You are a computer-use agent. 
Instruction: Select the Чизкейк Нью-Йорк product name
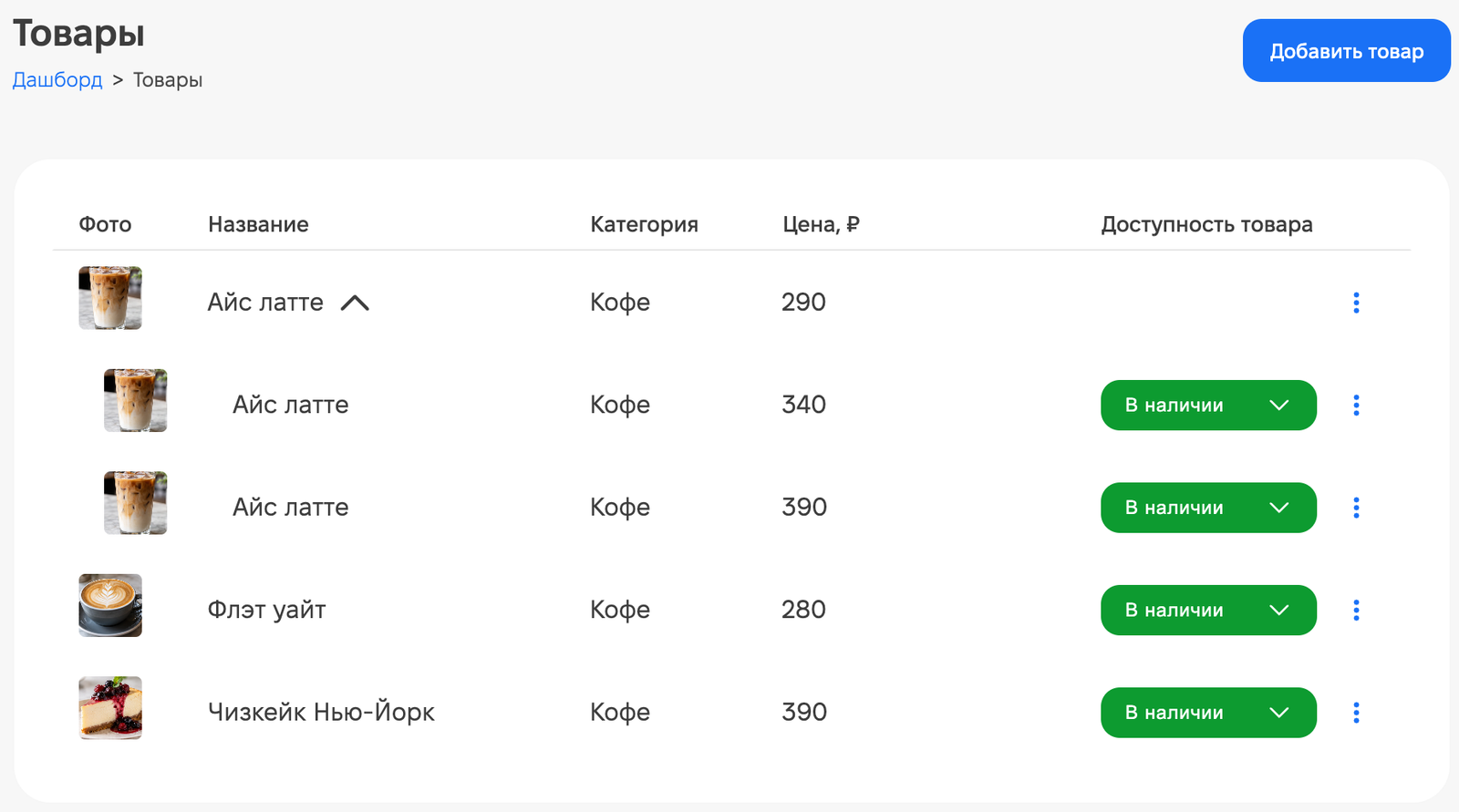(321, 712)
